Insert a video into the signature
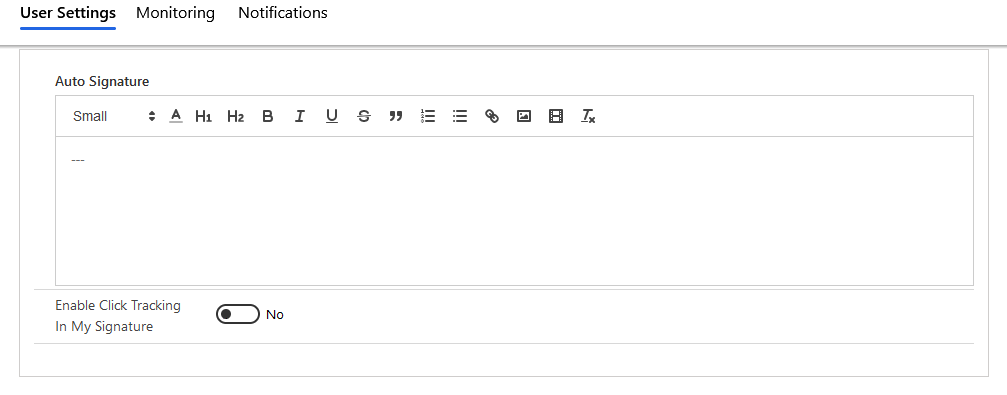Image resolution: width=1007 pixels, height=395 pixels. coord(556,116)
